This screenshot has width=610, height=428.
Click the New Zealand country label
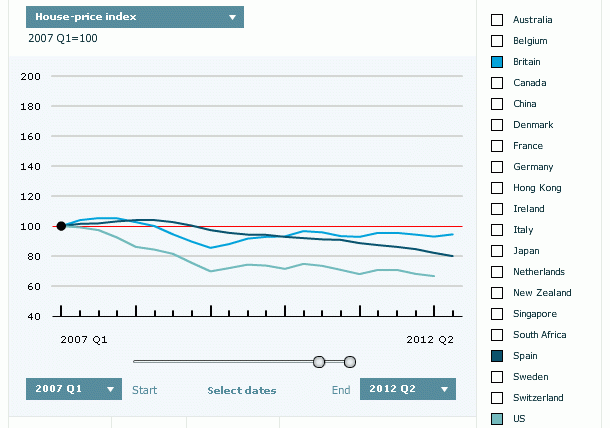542,293
